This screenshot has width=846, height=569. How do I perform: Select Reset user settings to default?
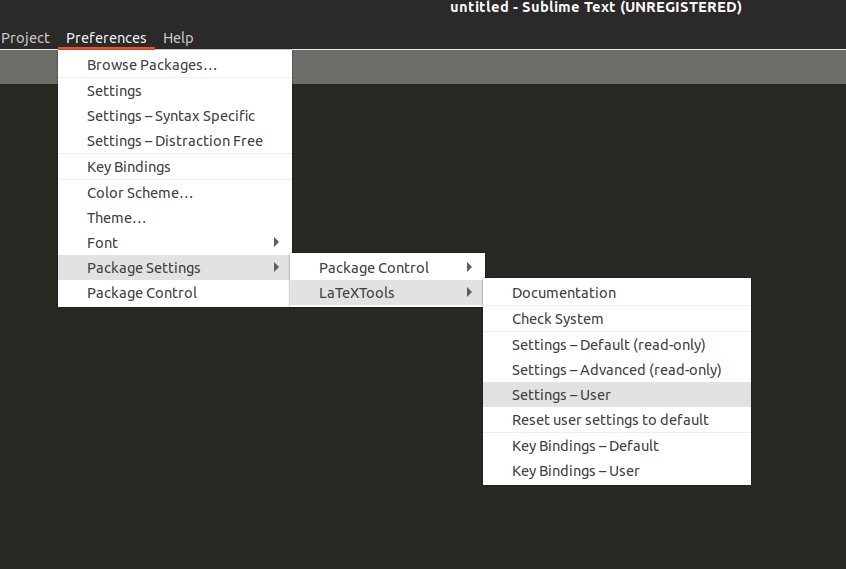(x=617, y=420)
